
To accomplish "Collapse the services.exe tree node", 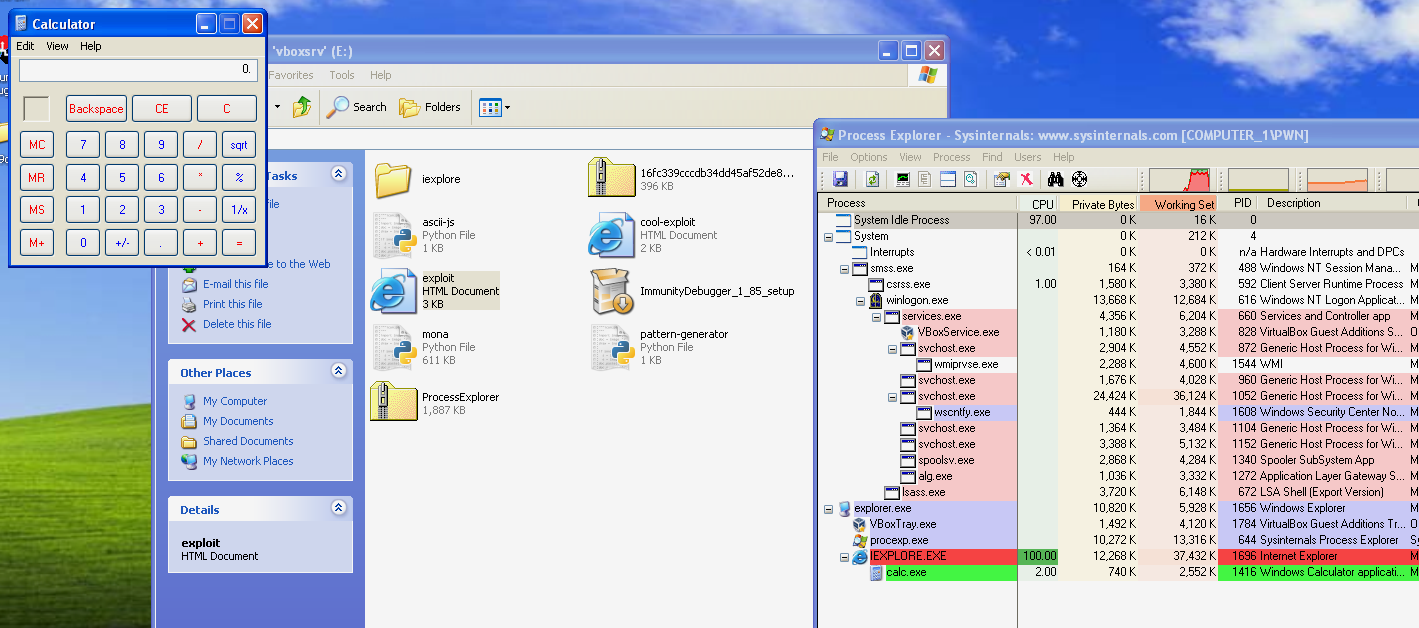I will pos(876,316).
